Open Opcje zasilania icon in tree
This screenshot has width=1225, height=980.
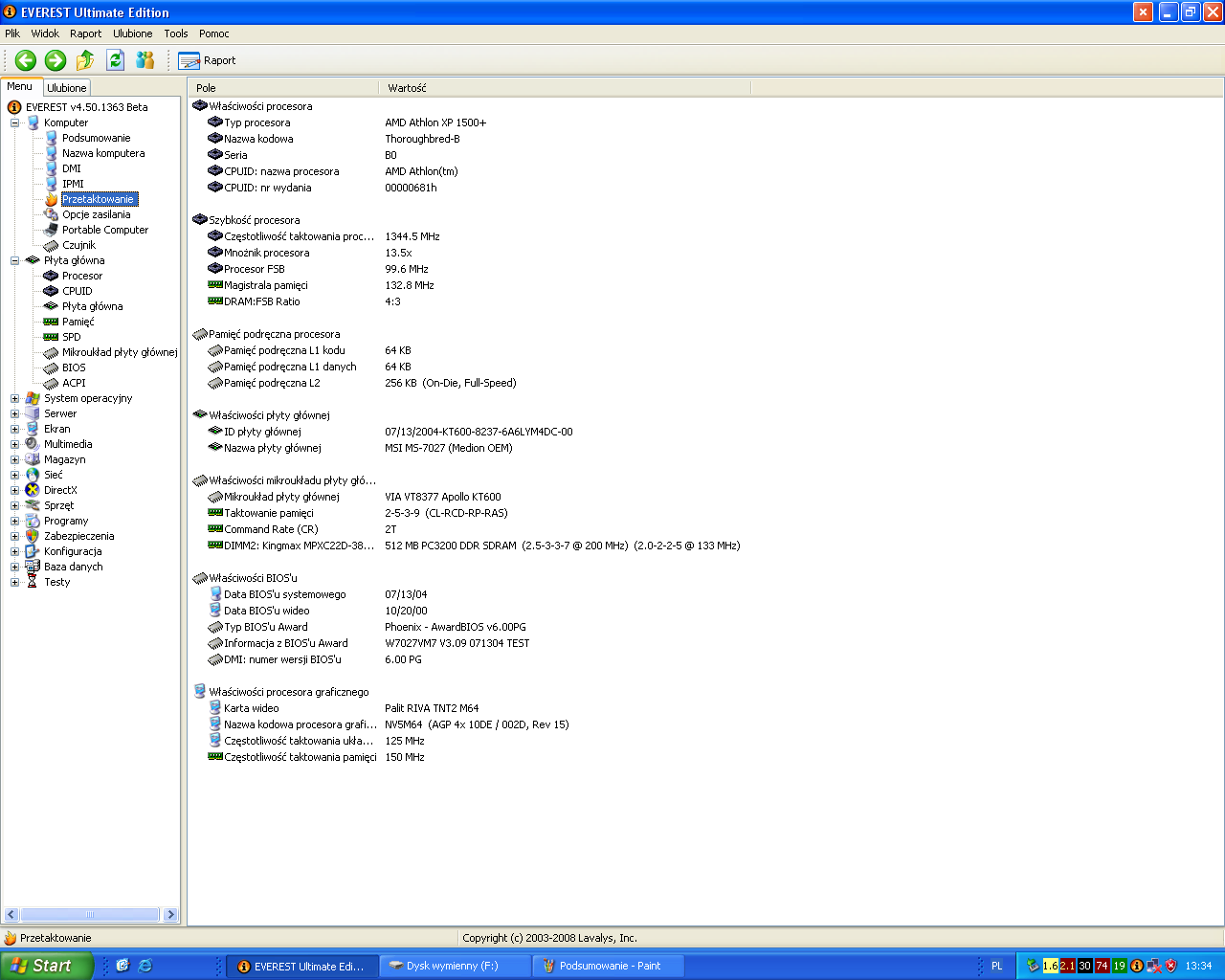52,214
